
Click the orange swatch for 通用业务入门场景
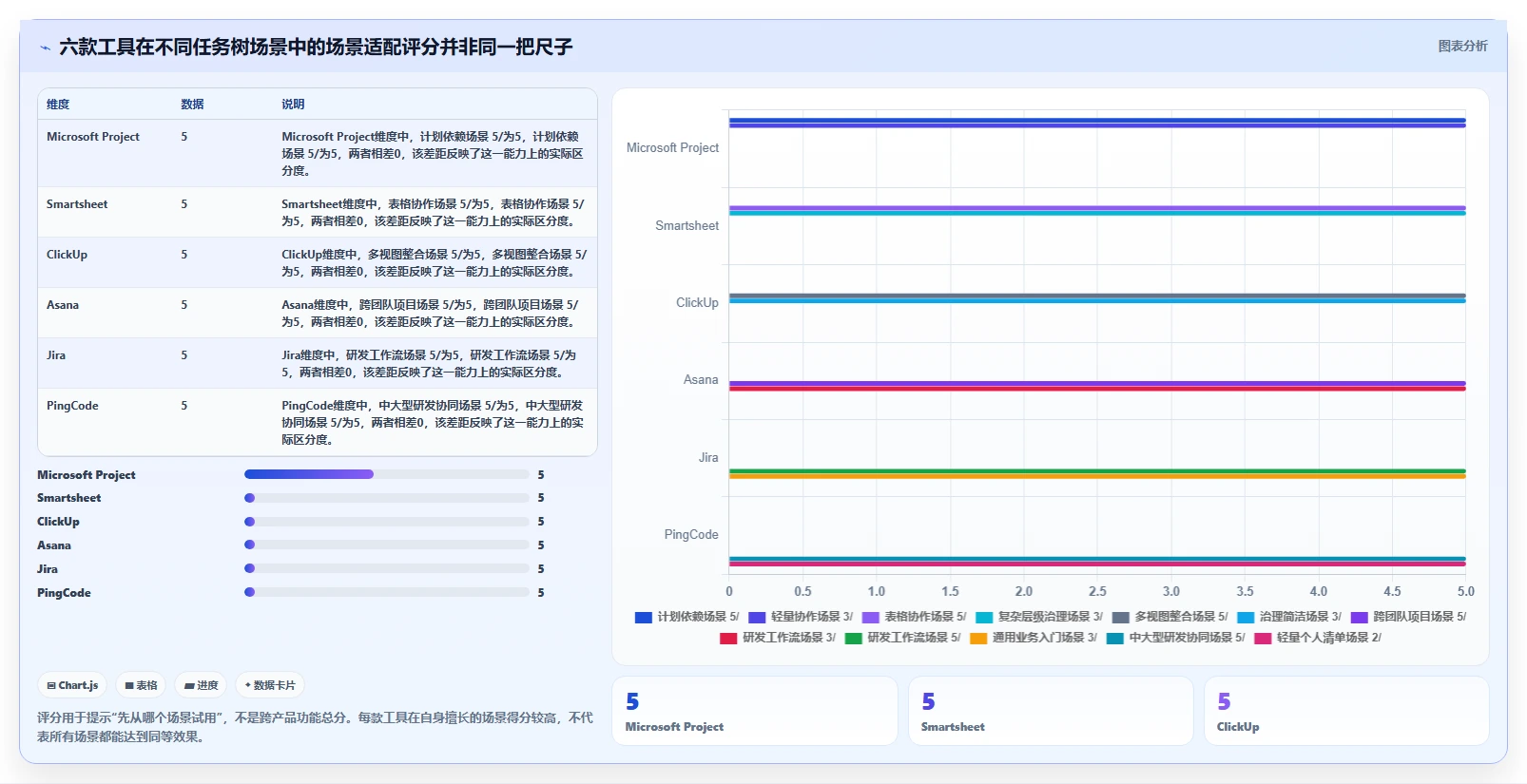coord(978,638)
